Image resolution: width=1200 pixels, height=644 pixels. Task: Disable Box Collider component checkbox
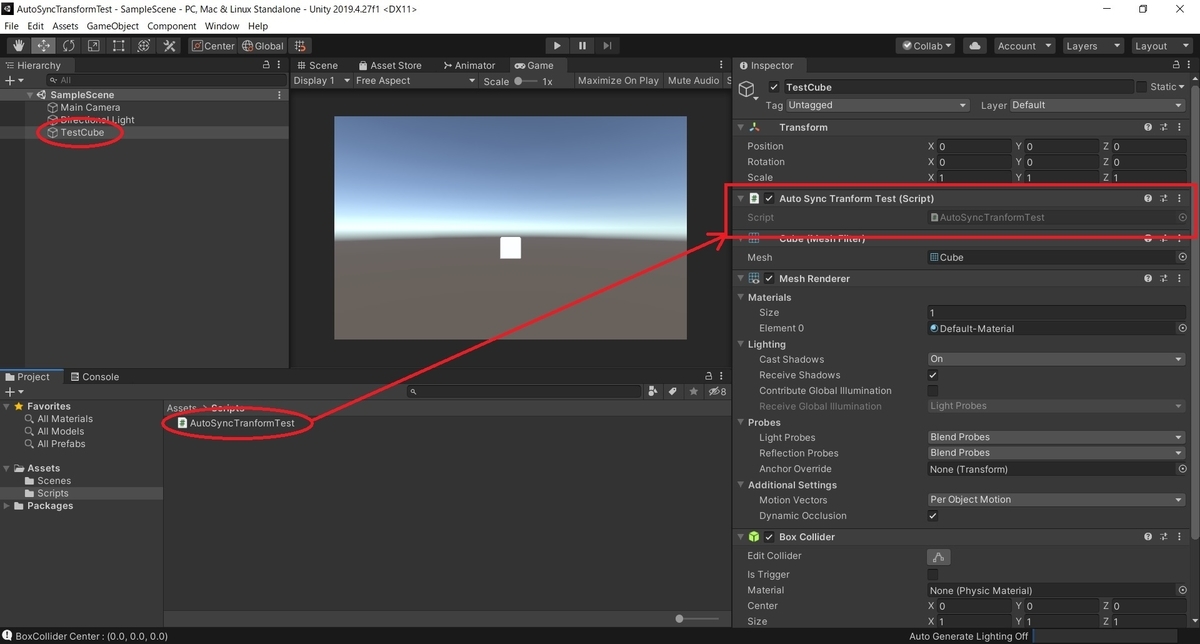point(769,537)
